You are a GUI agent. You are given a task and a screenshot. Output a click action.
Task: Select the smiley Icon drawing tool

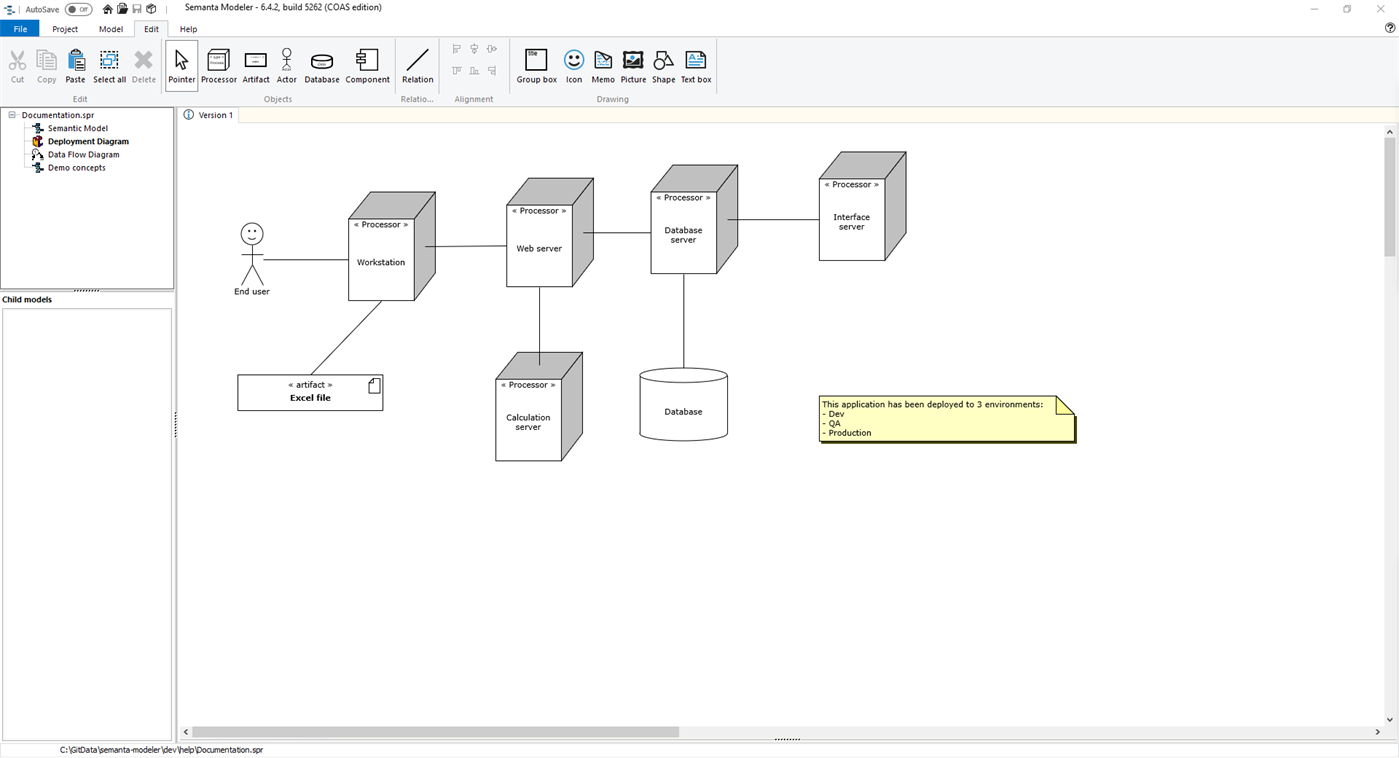coord(573,63)
